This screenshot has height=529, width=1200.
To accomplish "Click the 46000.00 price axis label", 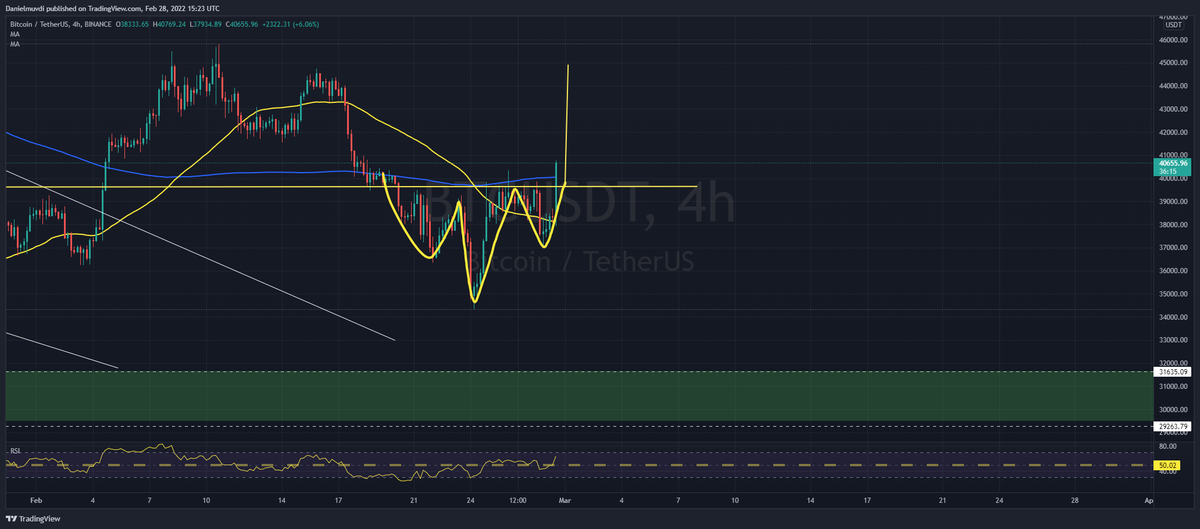I will coord(1173,40).
